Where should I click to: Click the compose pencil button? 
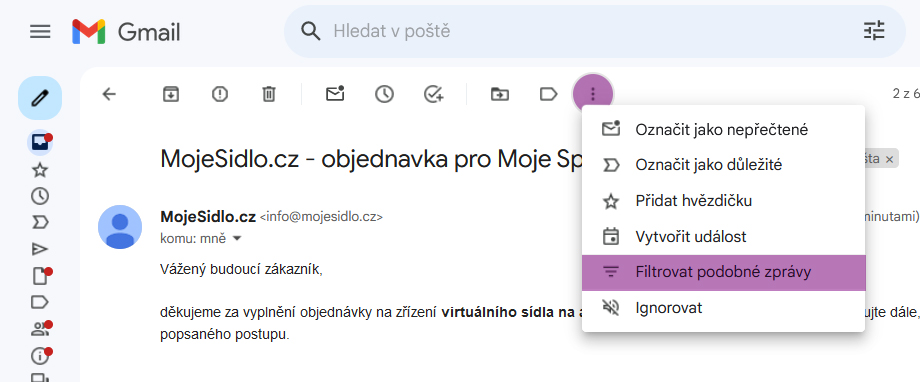(40, 98)
